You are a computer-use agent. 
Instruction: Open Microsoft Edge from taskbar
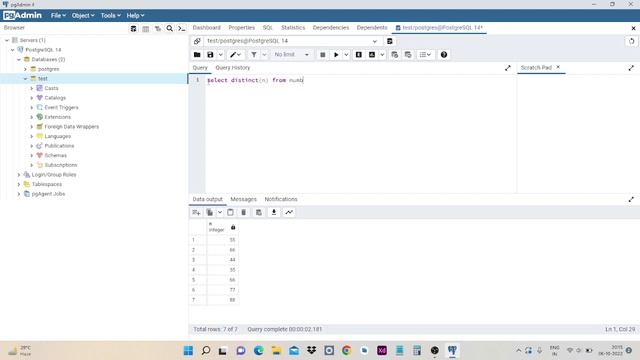[x=258, y=351]
